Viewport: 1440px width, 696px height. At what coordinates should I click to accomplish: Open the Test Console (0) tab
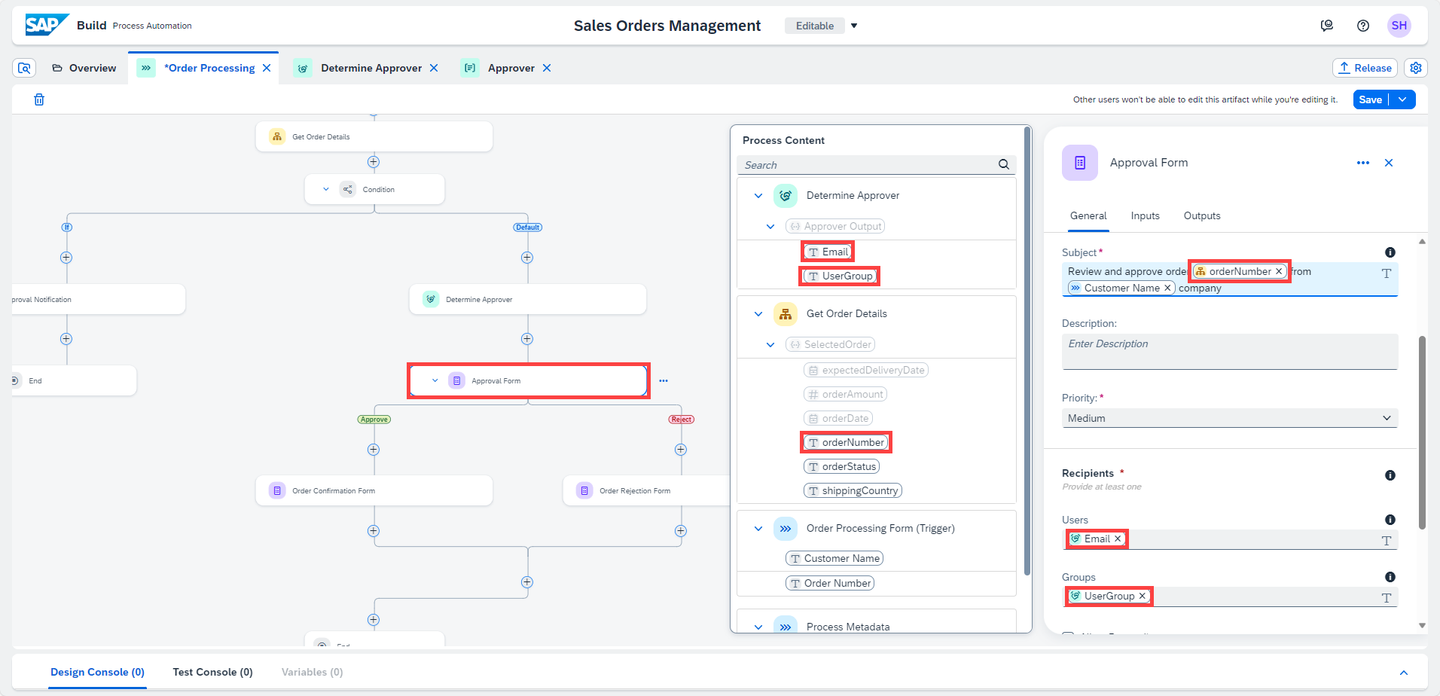(x=212, y=672)
